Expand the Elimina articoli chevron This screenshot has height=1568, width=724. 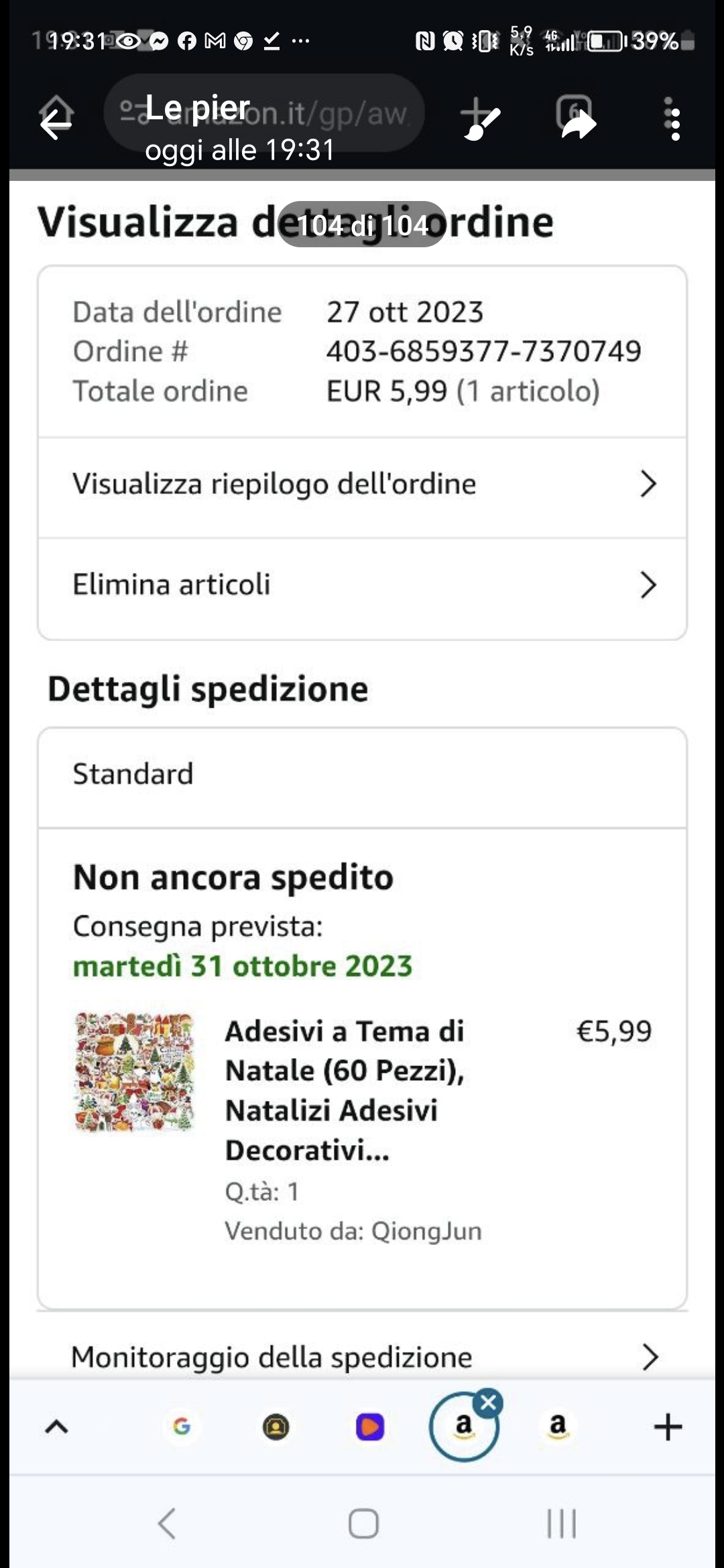pos(648,585)
